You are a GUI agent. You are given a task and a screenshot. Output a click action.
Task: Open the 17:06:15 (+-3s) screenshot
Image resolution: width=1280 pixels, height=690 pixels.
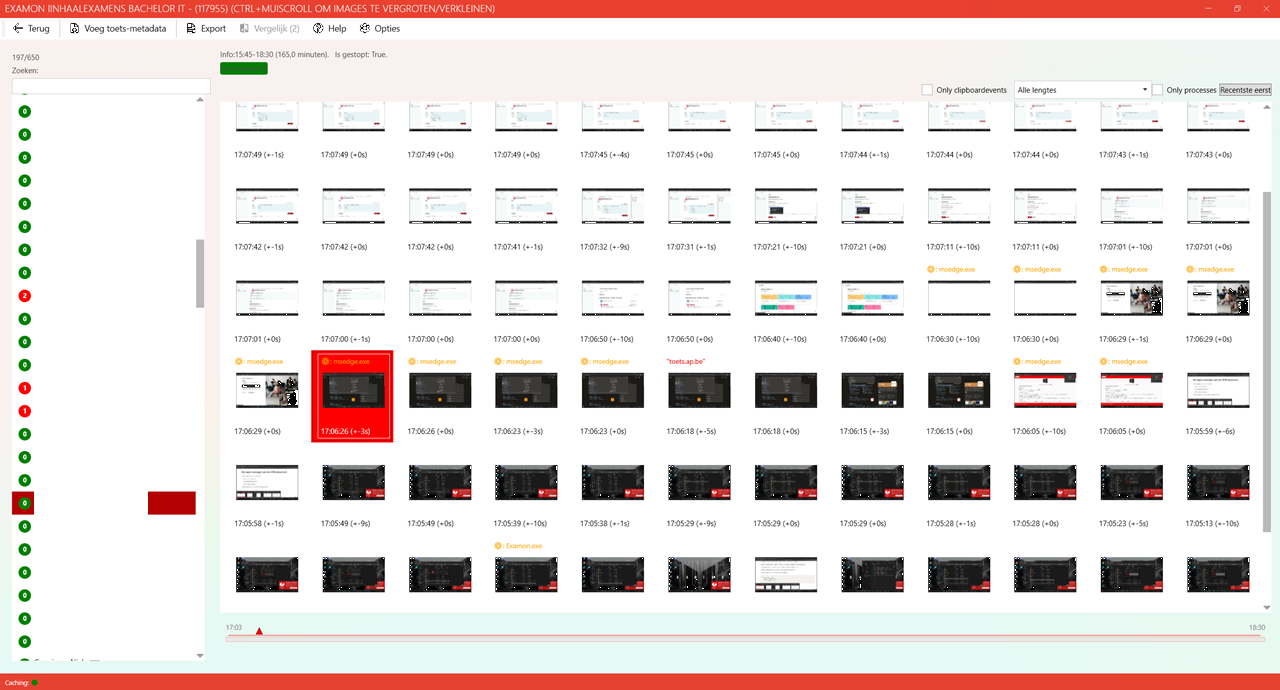(x=872, y=390)
